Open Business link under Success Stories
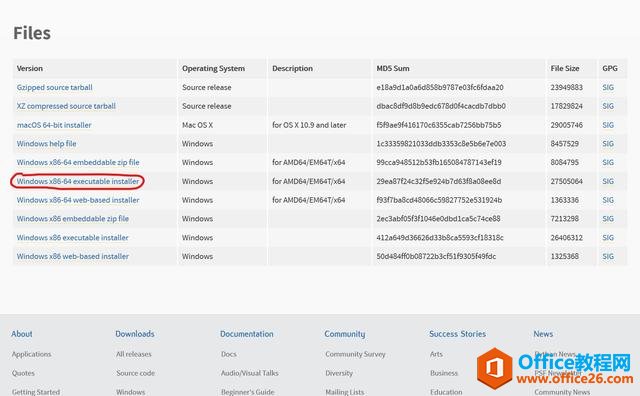This screenshot has width=640, height=396. [444, 373]
